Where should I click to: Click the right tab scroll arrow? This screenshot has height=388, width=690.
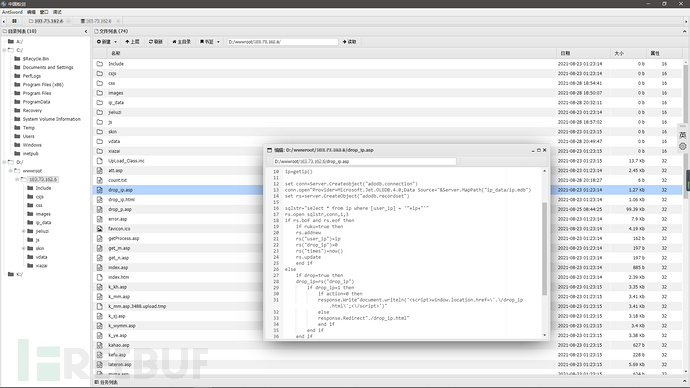pyautogui.click(x=686, y=21)
